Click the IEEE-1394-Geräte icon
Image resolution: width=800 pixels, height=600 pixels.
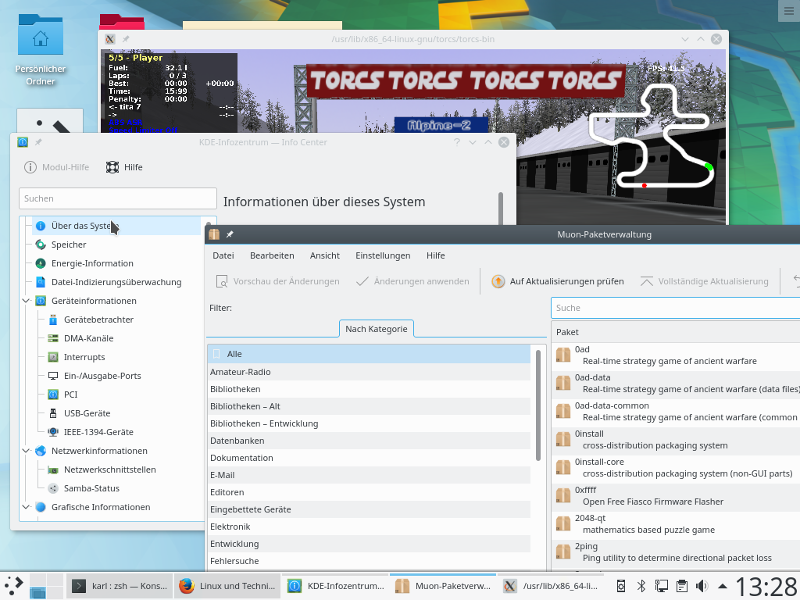[53, 432]
